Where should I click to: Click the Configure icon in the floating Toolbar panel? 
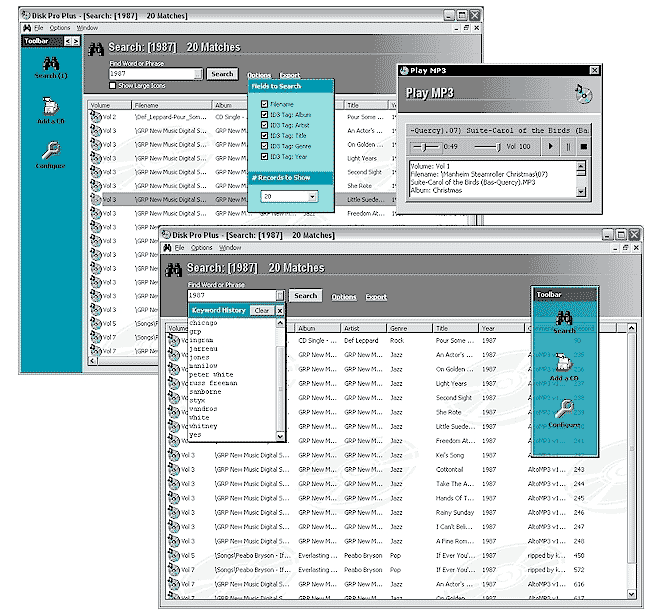pos(565,410)
